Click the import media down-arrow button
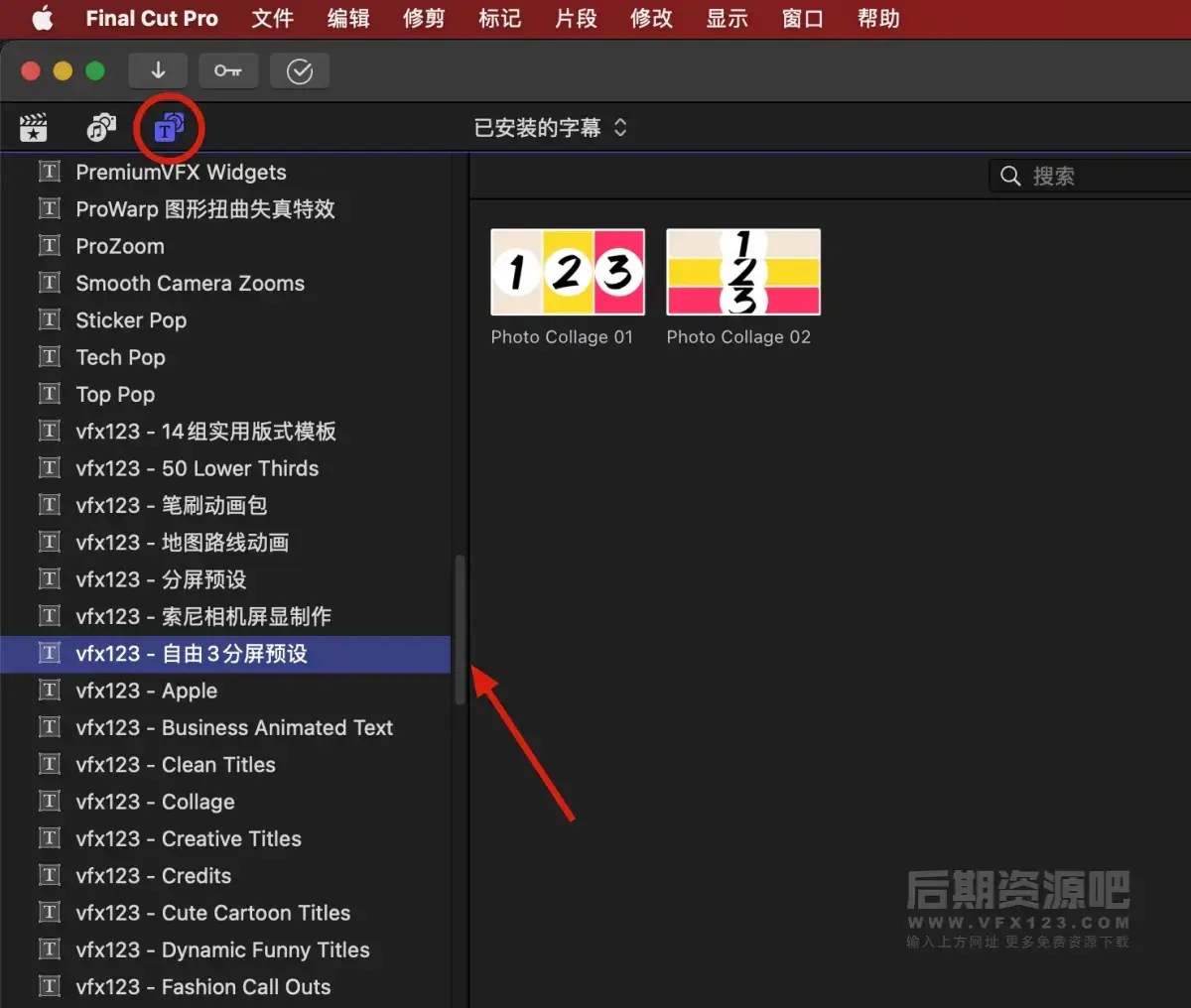This screenshot has height=1008, width=1191. 158,70
